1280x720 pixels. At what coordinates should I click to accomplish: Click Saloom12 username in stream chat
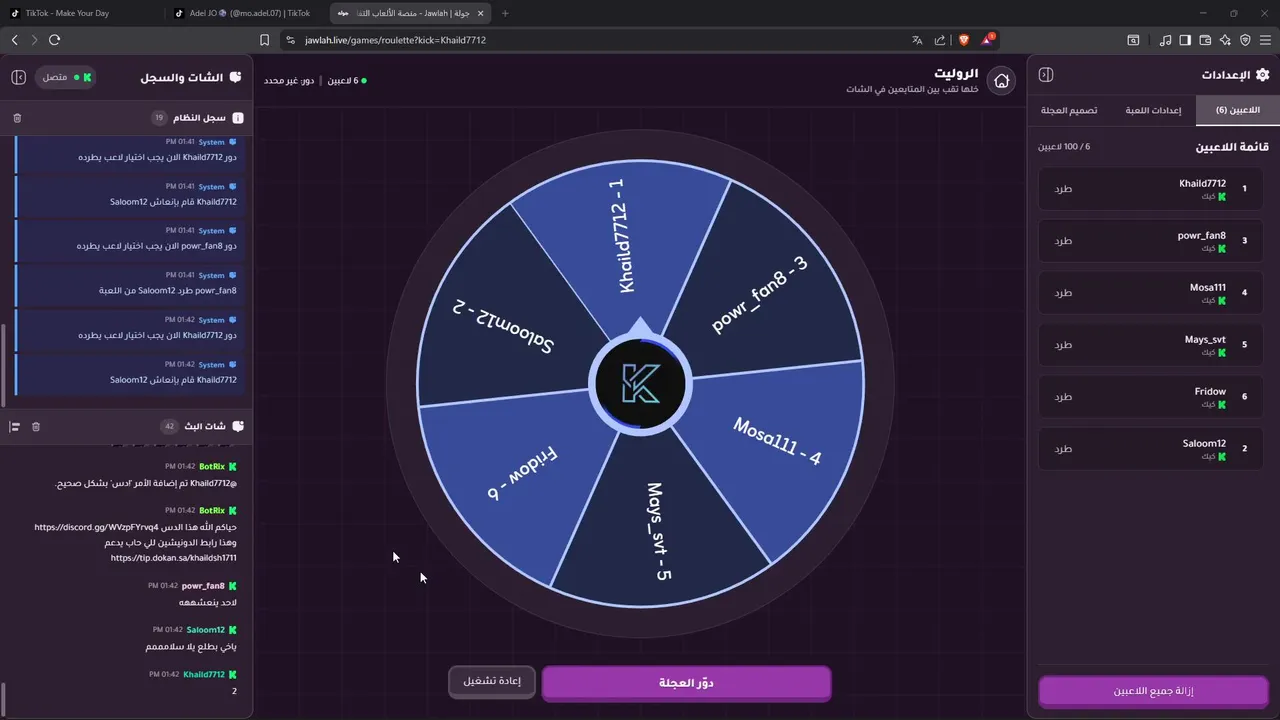click(206, 630)
